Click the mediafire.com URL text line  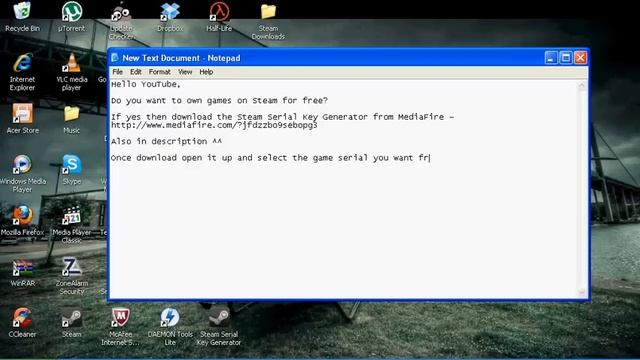point(214,125)
